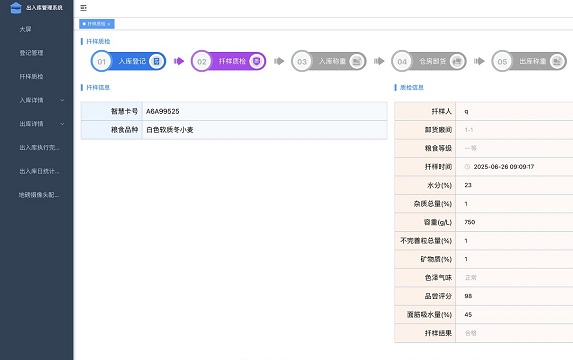Click the 扦样质检 step shield icon
Screen dimensions: 573x360
point(257,61)
